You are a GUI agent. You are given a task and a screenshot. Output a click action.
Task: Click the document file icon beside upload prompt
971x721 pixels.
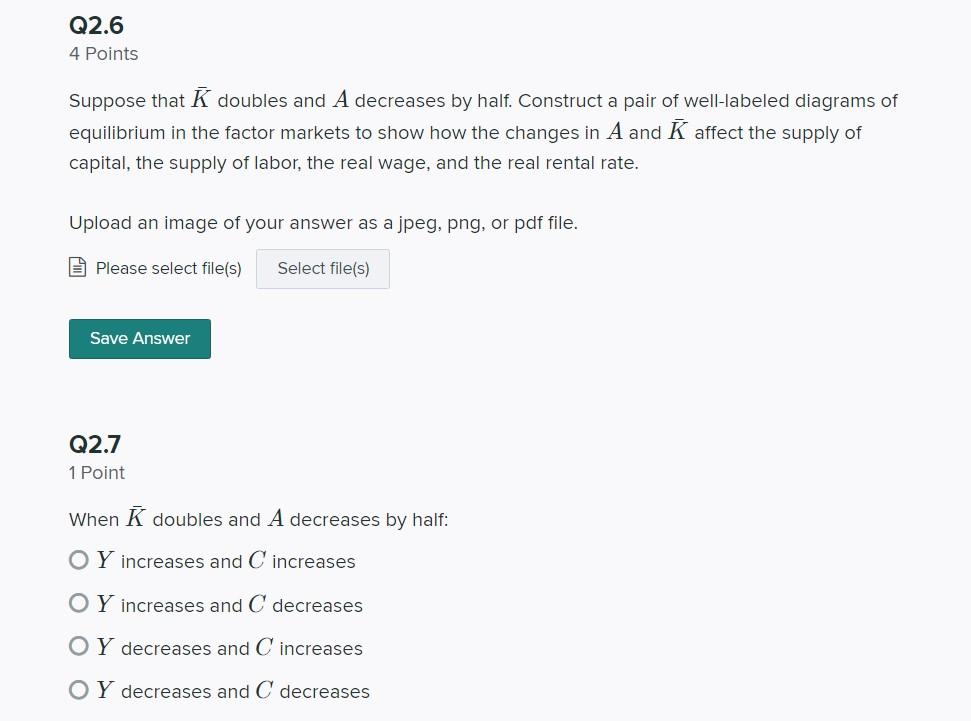pos(77,268)
